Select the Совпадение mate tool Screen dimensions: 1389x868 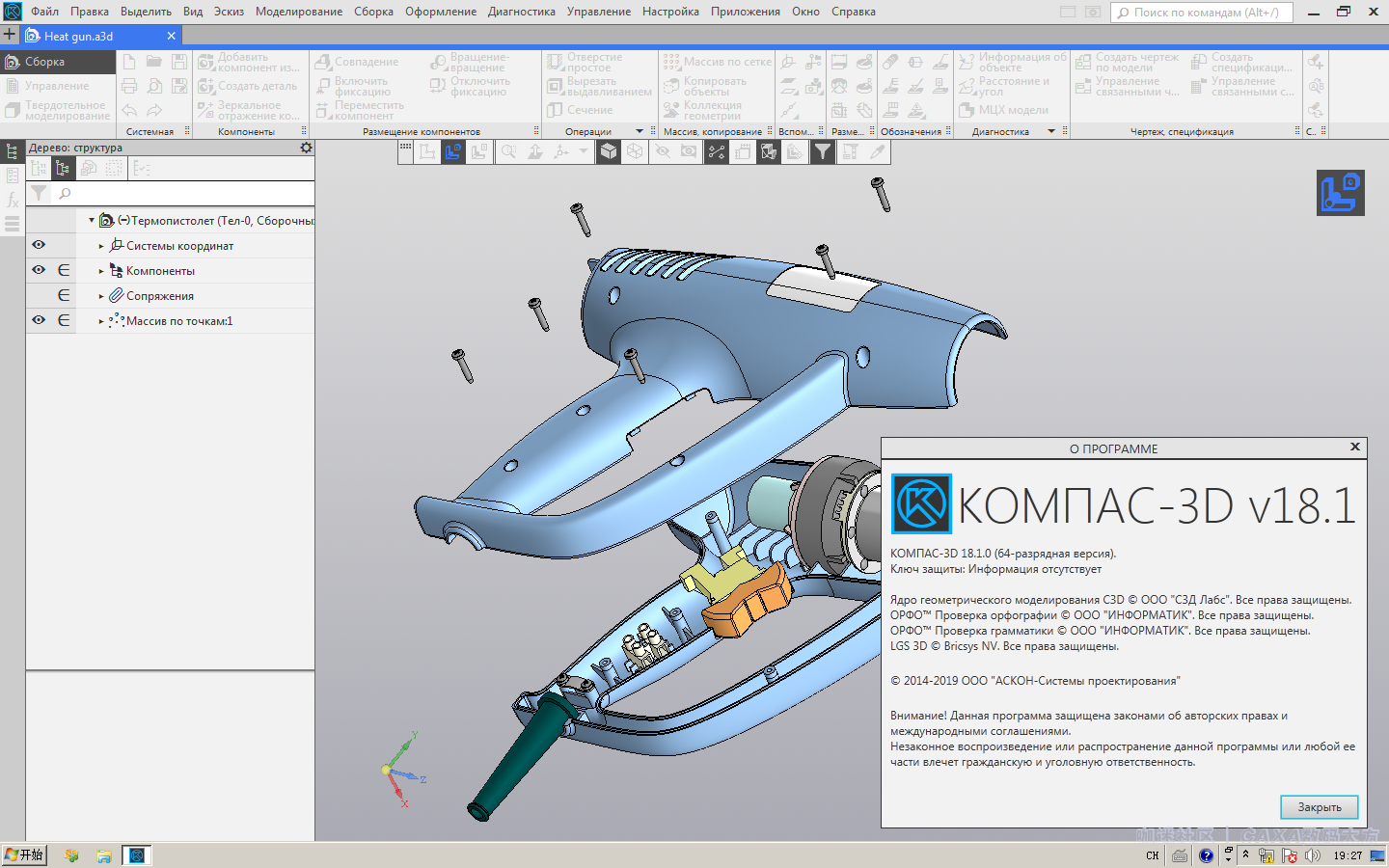368,61
